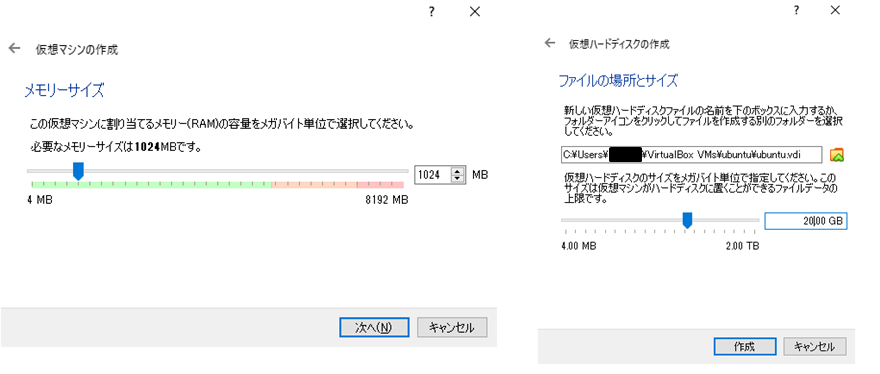Click the red zone of memory slider scale
The height and width of the screenshot is (374, 880).
[381, 185]
